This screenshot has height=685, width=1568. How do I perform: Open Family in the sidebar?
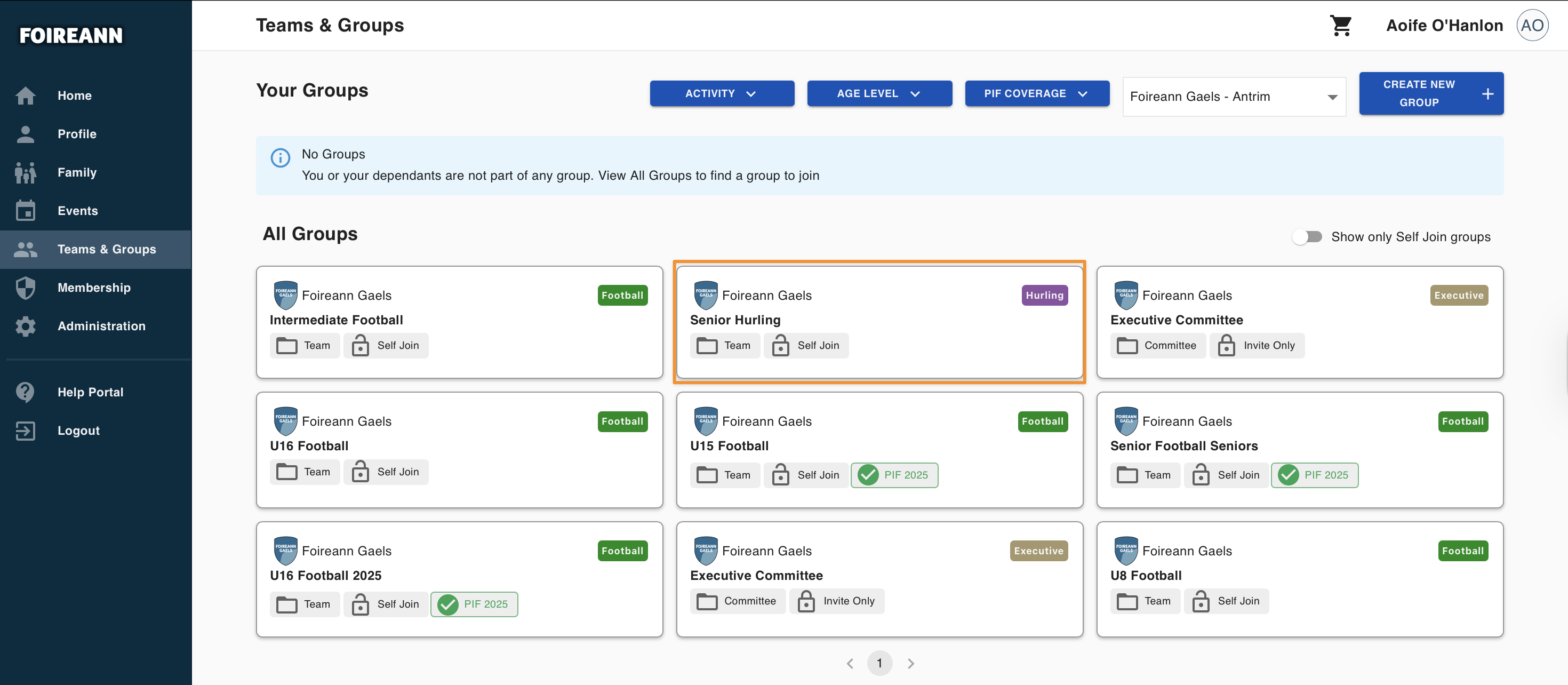(x=95, y=172)
